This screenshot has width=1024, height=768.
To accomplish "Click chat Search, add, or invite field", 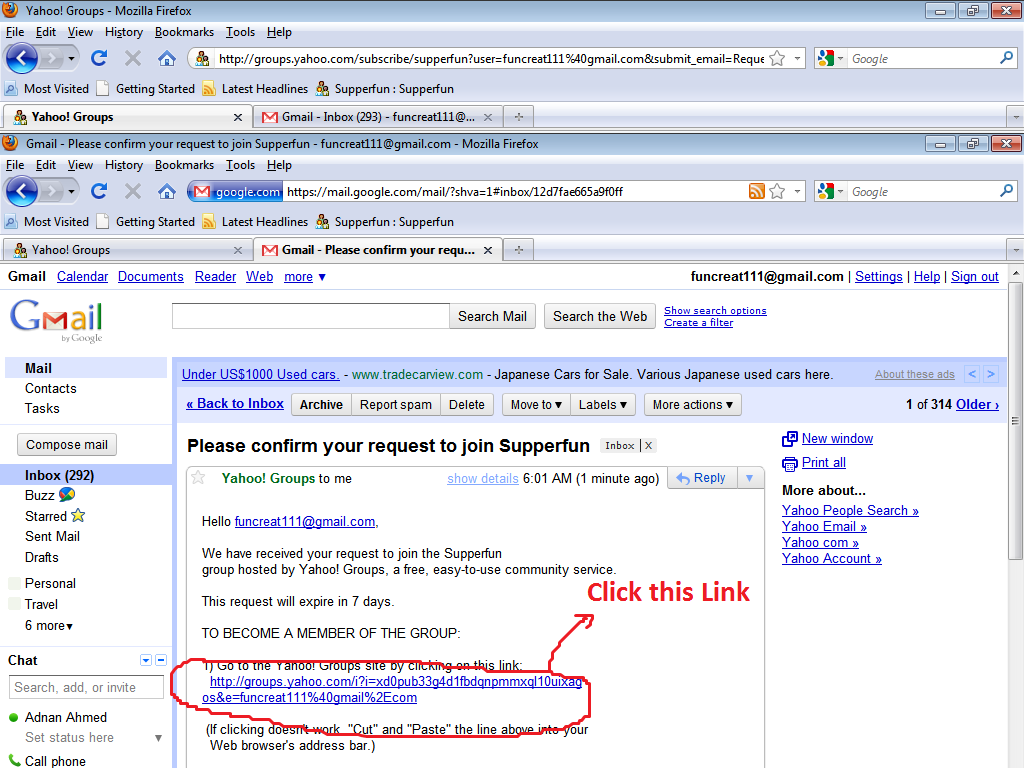I will [86, 687].
